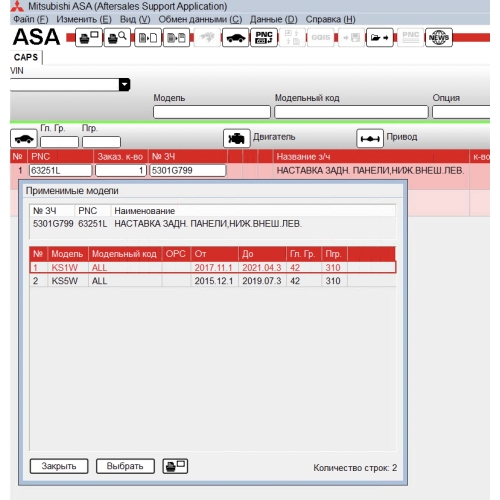Click the print search toolbar icon
This screenshot has height=500, width=500.
117,37
